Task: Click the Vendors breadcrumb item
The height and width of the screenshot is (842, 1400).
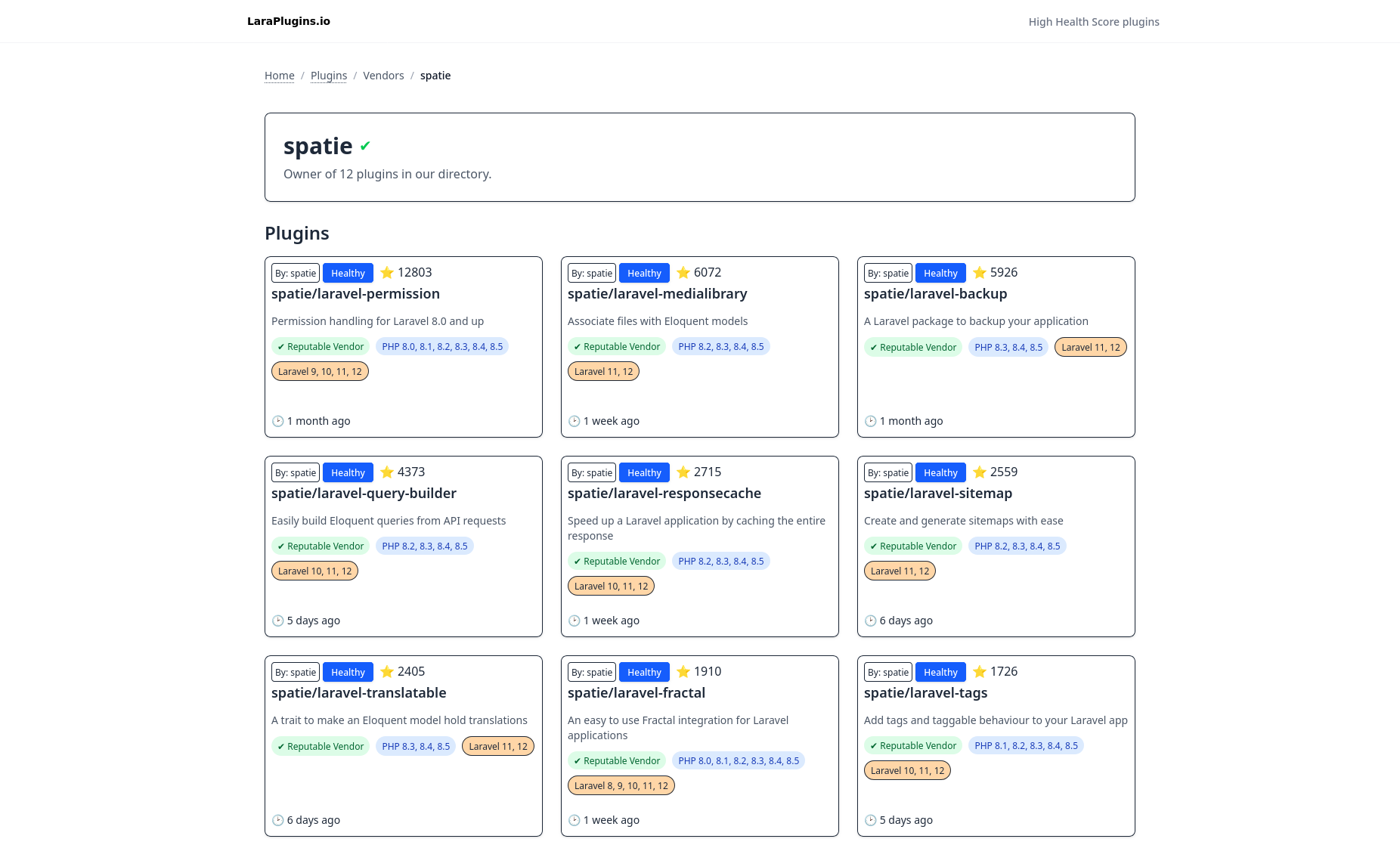Action: (383, 76)
